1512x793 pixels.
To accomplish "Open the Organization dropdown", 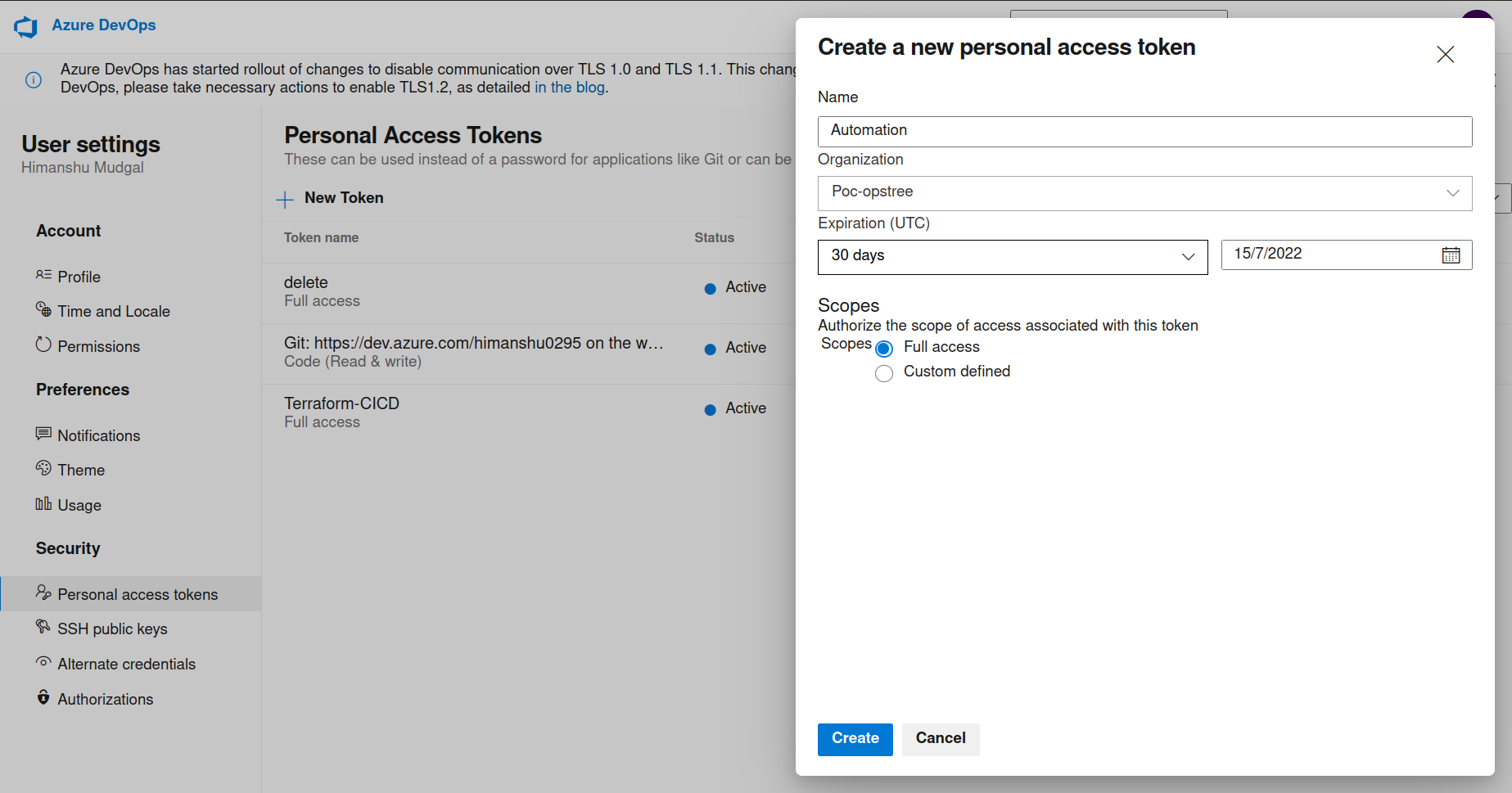I will (x=1453, y=193).
